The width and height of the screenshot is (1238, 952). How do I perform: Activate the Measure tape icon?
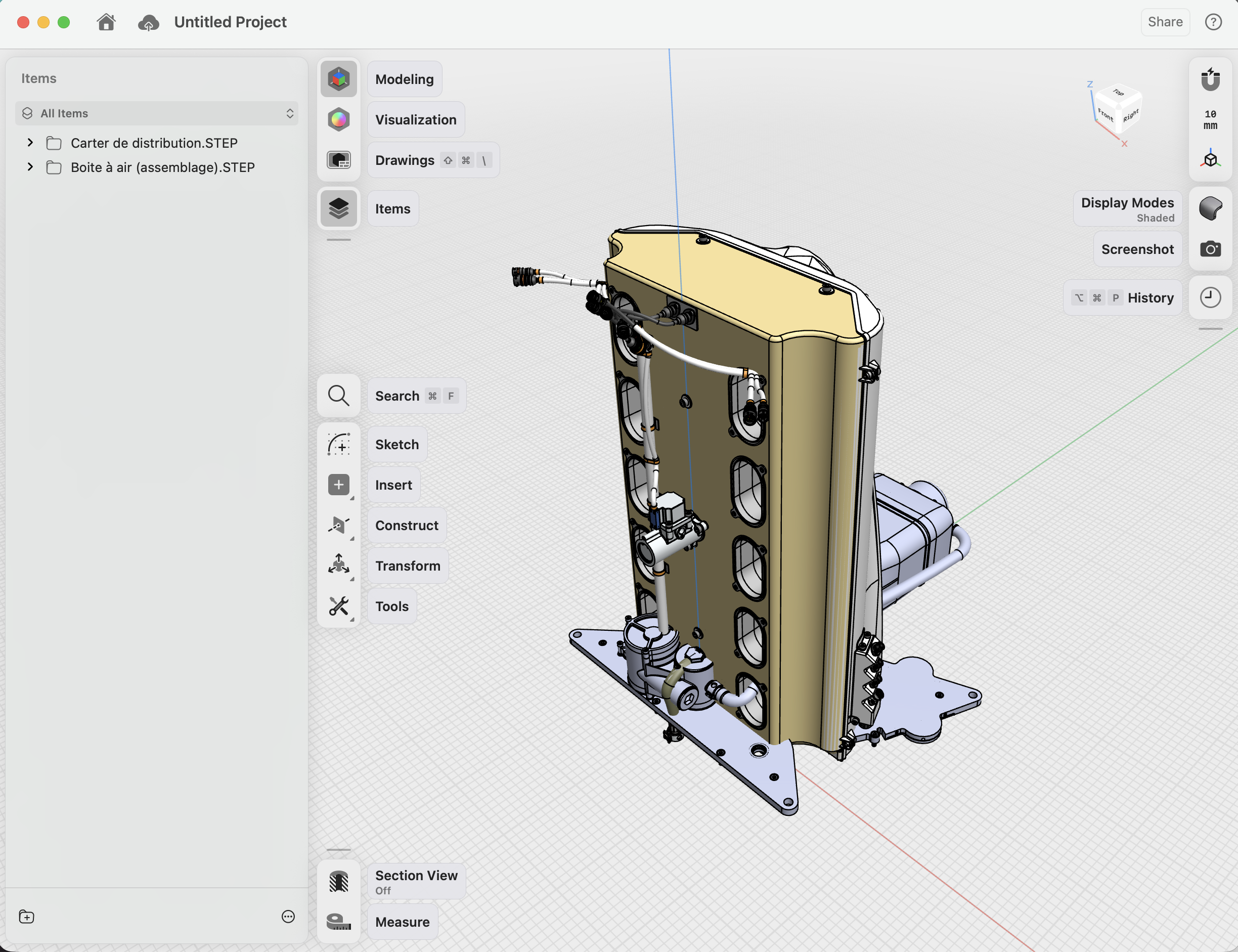coord(338,922)
